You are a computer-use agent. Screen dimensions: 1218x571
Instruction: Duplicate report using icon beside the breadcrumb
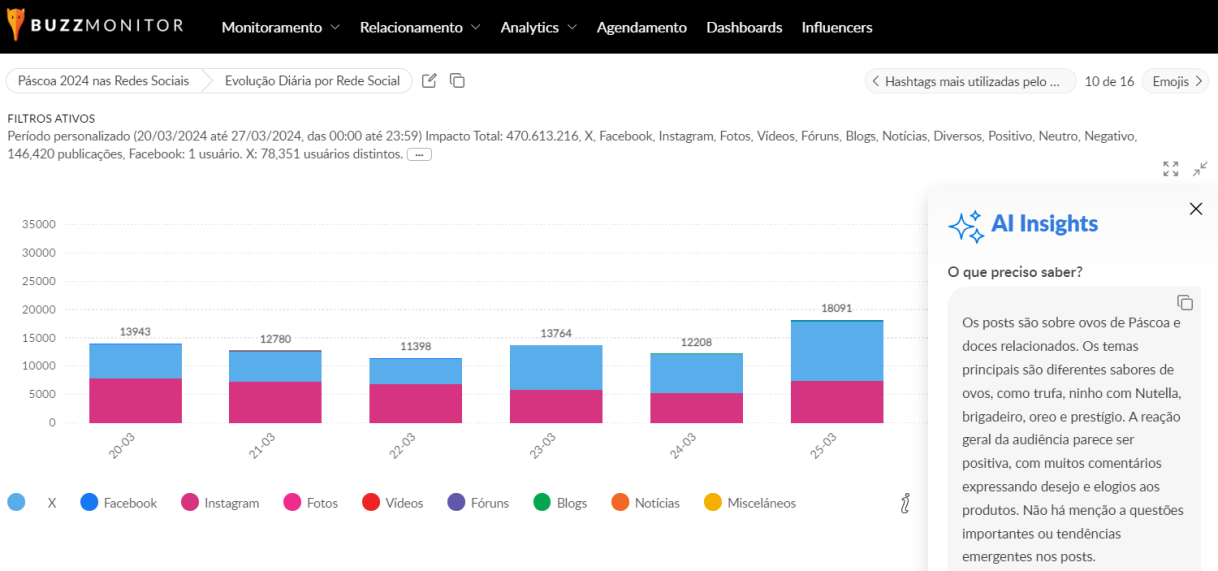coord(457,81)
